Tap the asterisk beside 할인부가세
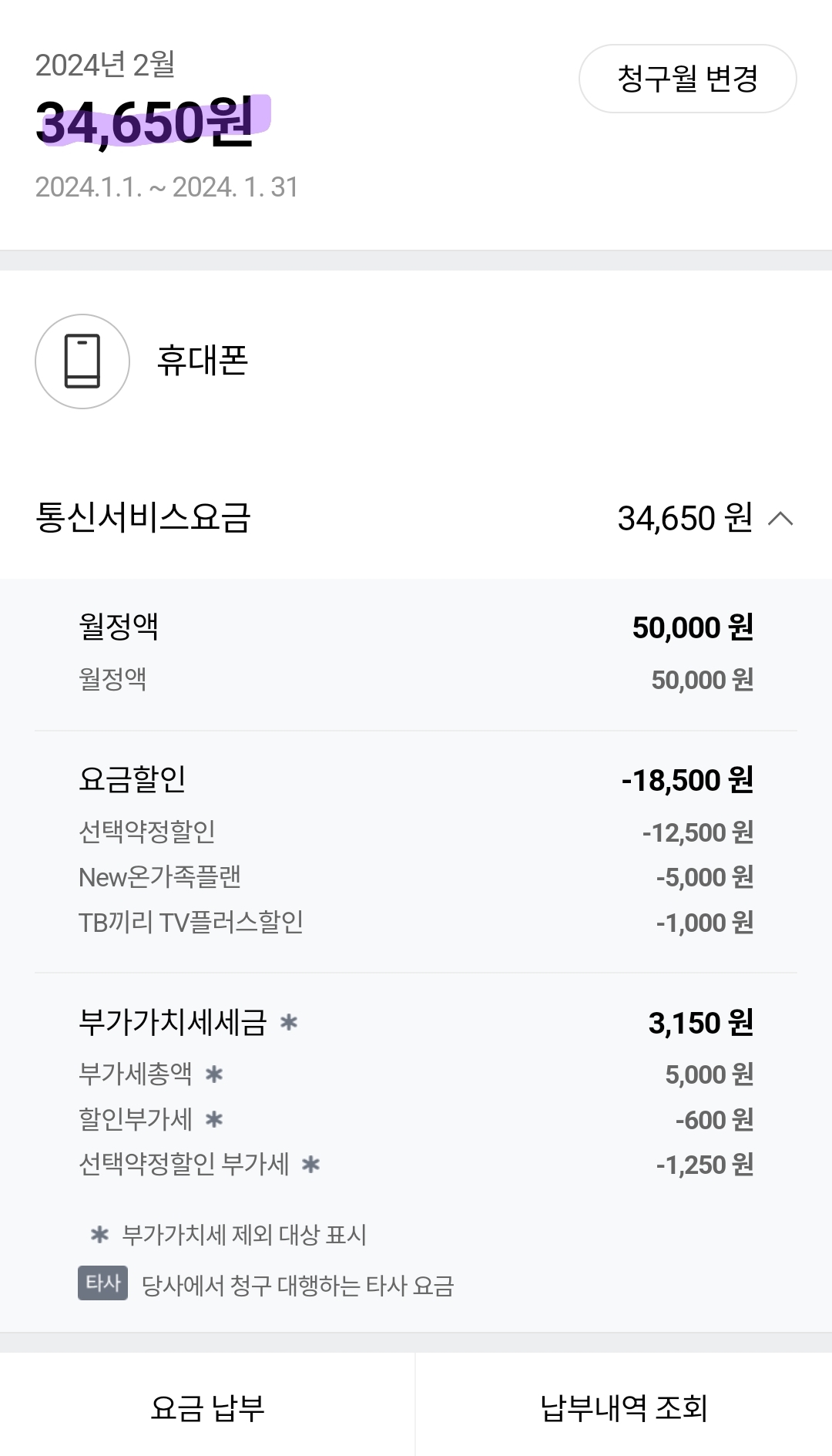 click(x=214, y=1119)
